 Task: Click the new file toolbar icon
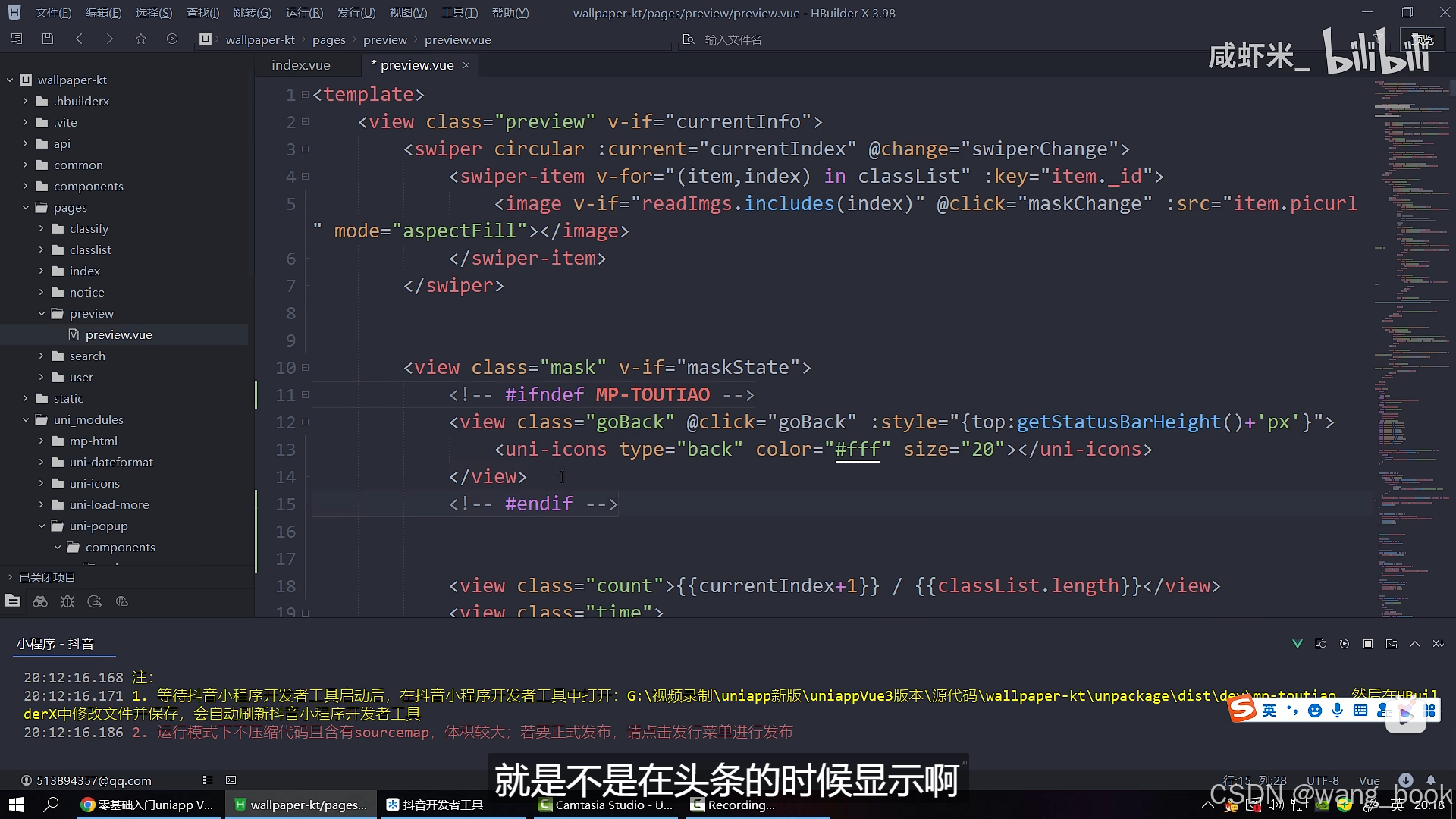coord(17,39)
